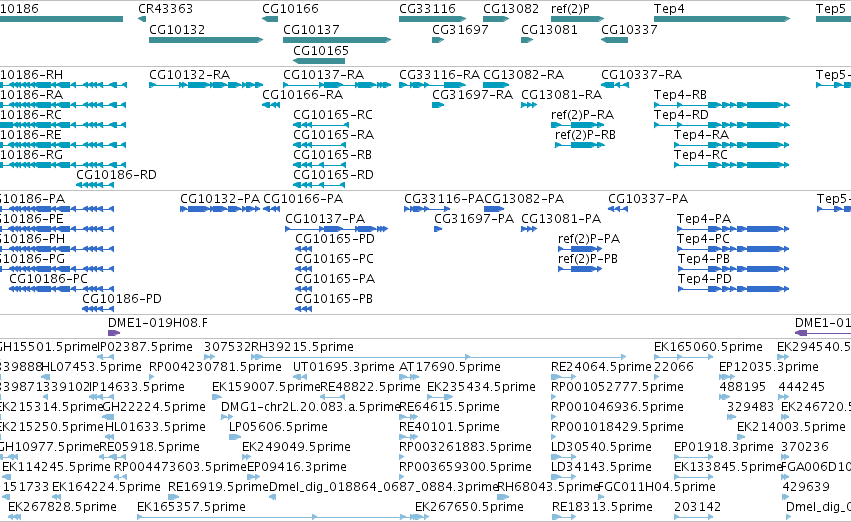Click protein Tep4-PD
The width and height of the screenshot is (851, 522).
pos(704,279)
